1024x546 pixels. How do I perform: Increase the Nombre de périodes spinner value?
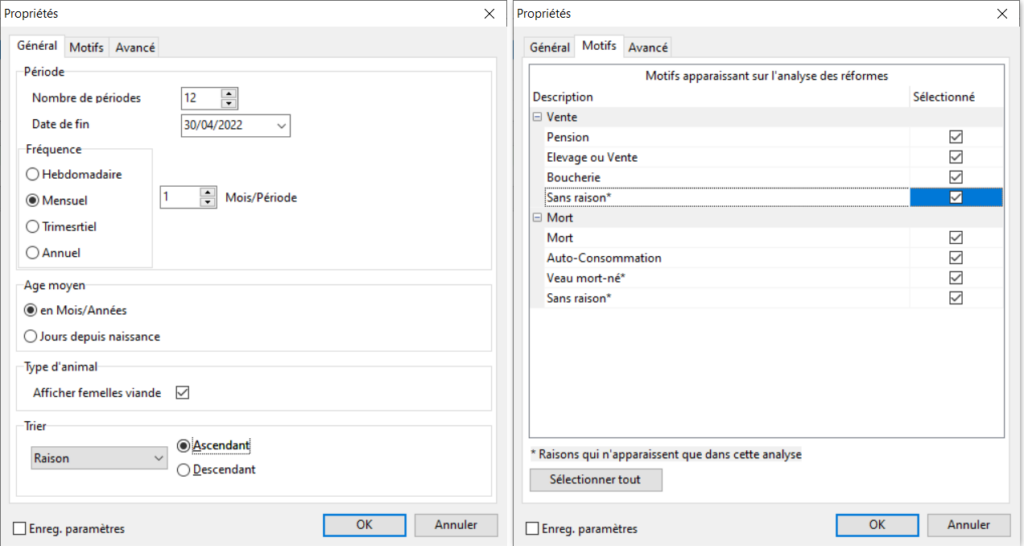click(229, 93)
